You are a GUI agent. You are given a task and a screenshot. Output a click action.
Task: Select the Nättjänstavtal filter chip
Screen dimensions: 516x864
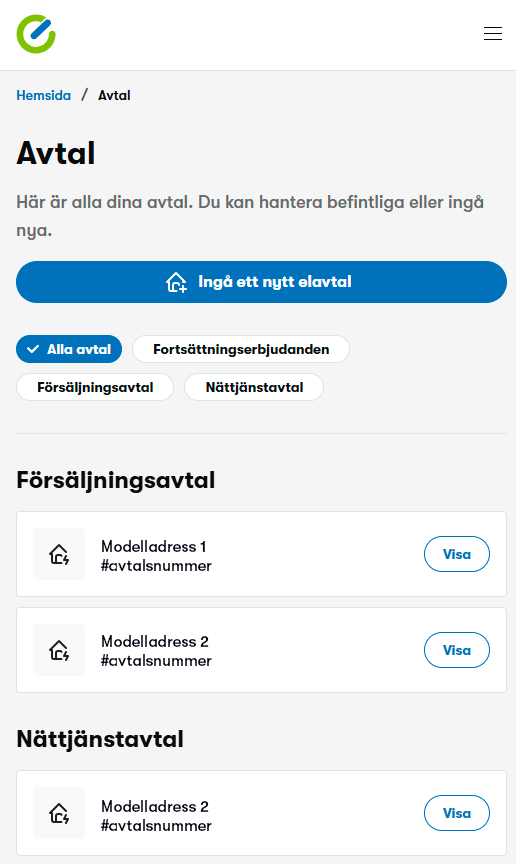pos(254,387)
